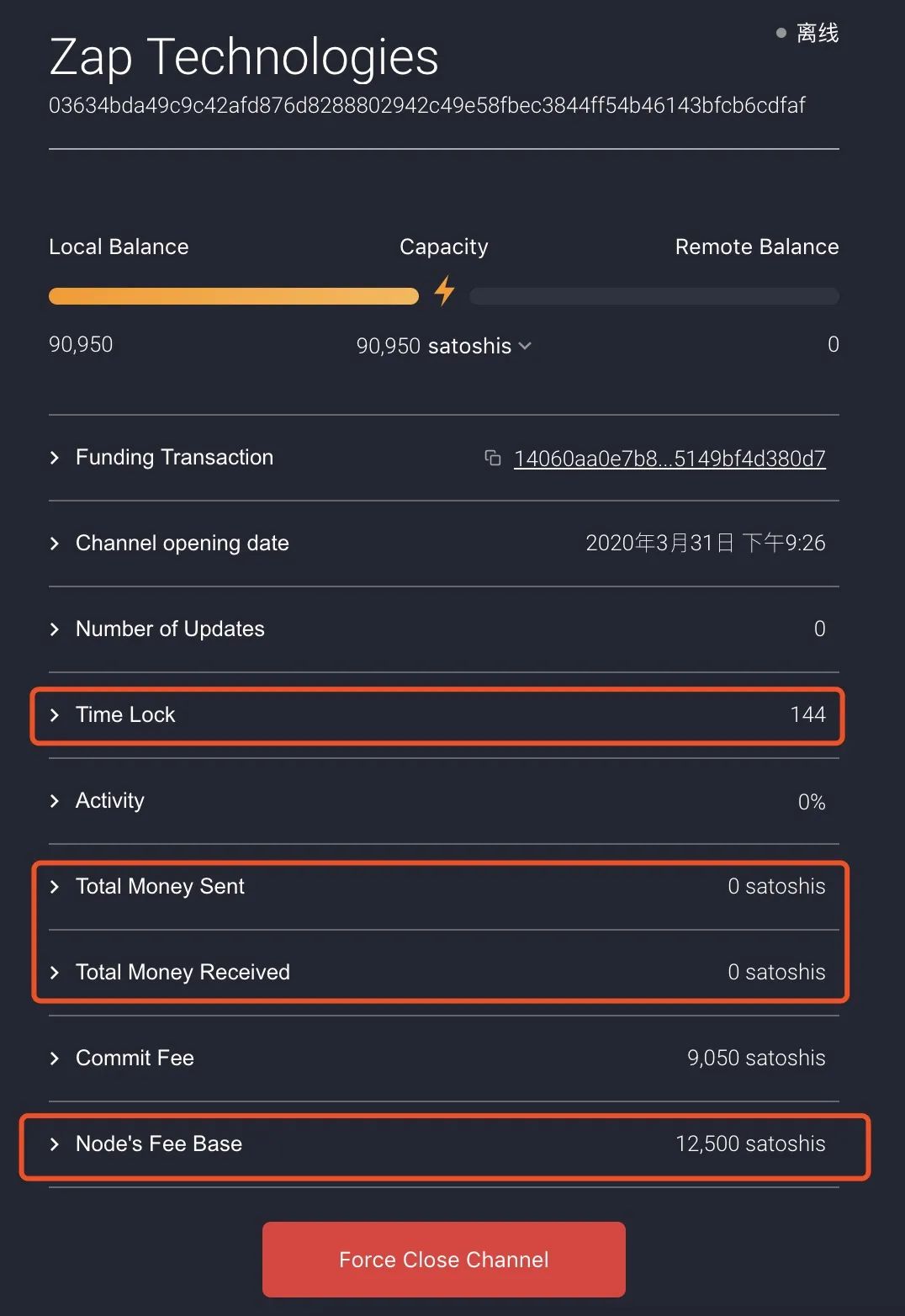Viewport: 905px width, 1316px height.
Task: Open funding transaction link 14060aa0e7b8…
Action: tap(669, 459)
